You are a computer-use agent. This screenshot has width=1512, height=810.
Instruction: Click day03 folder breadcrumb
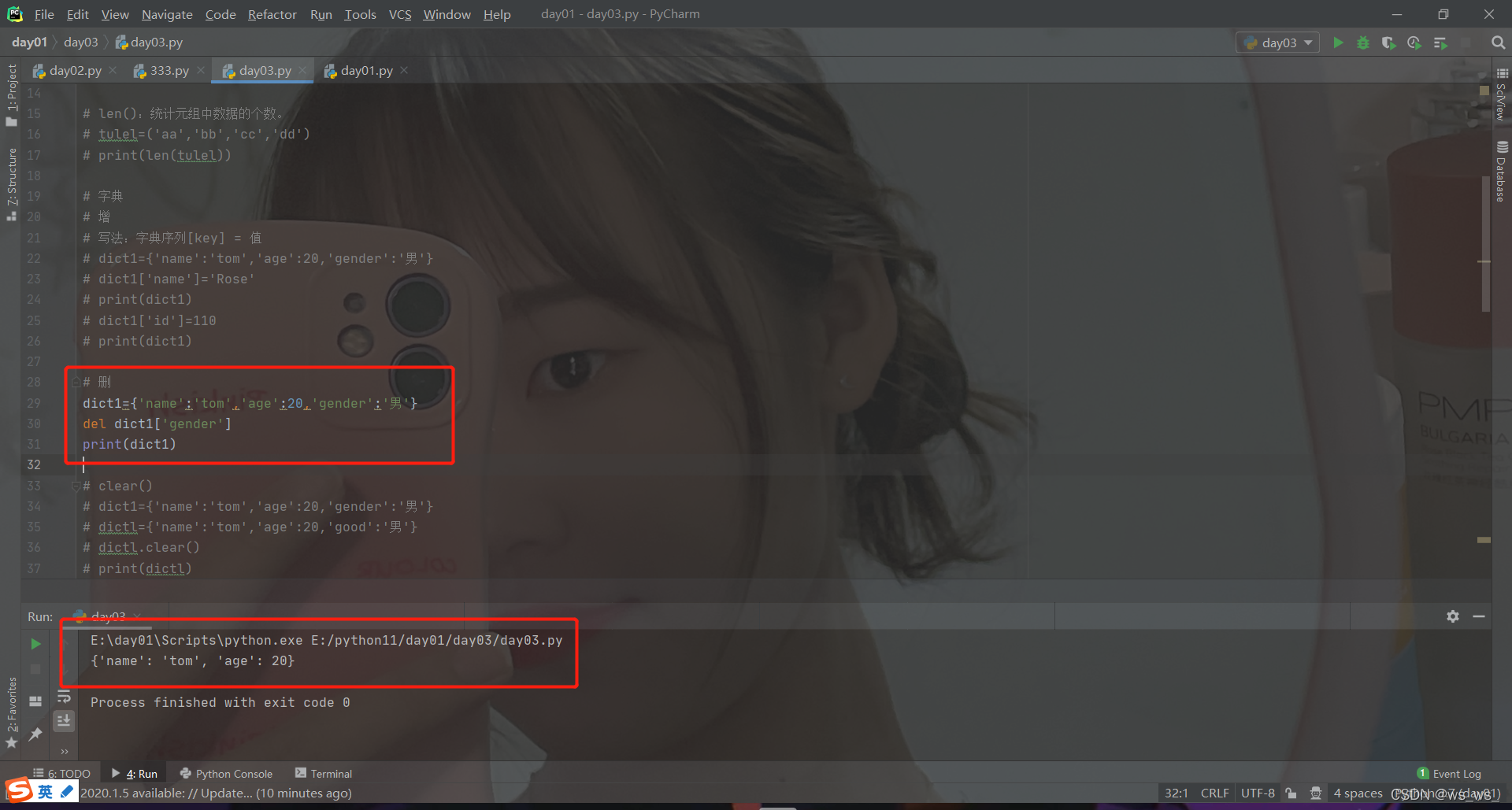click(x=81, y=43)
